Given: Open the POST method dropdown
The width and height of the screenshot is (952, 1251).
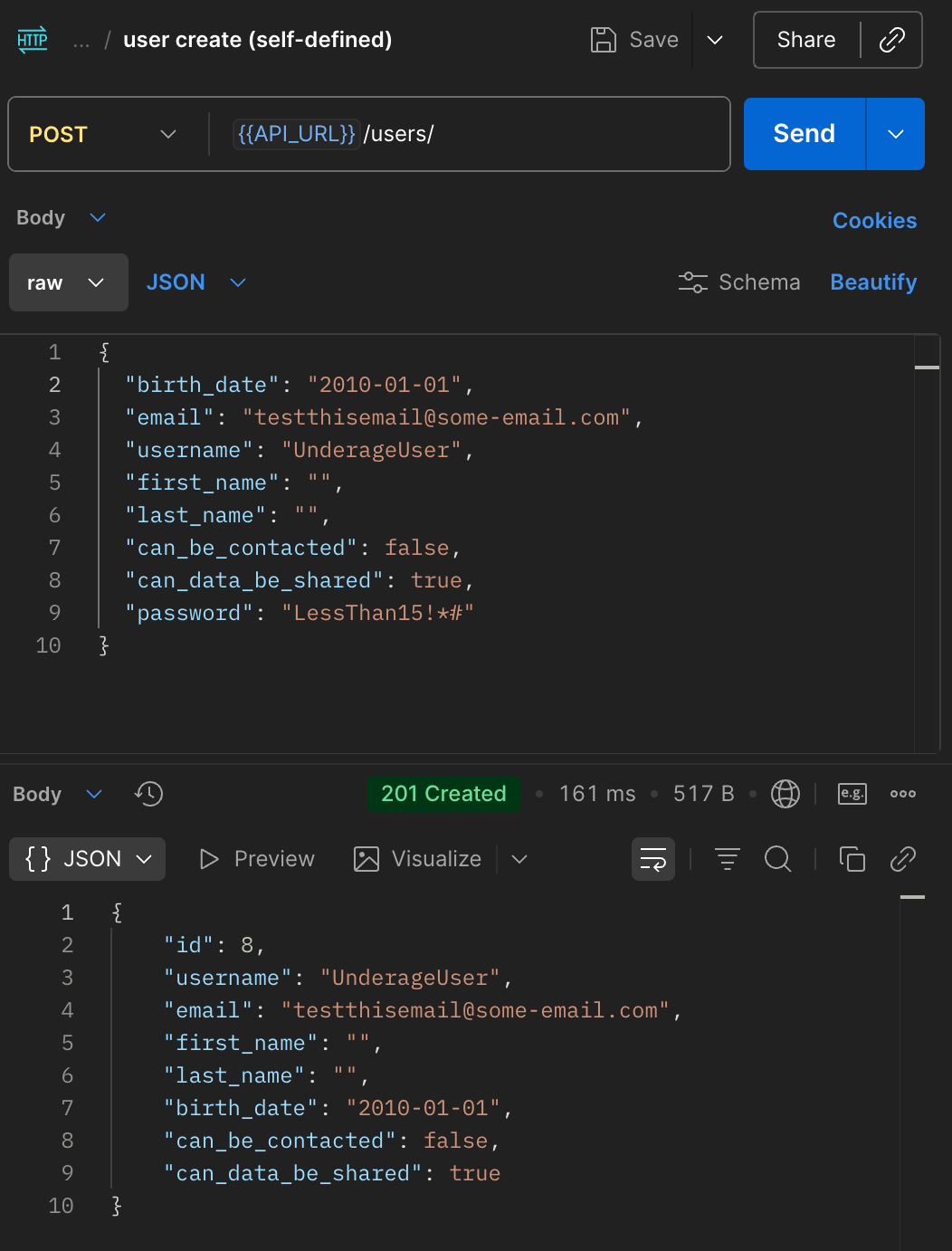Looking at the screenshot, I should [x=102, y=134].
